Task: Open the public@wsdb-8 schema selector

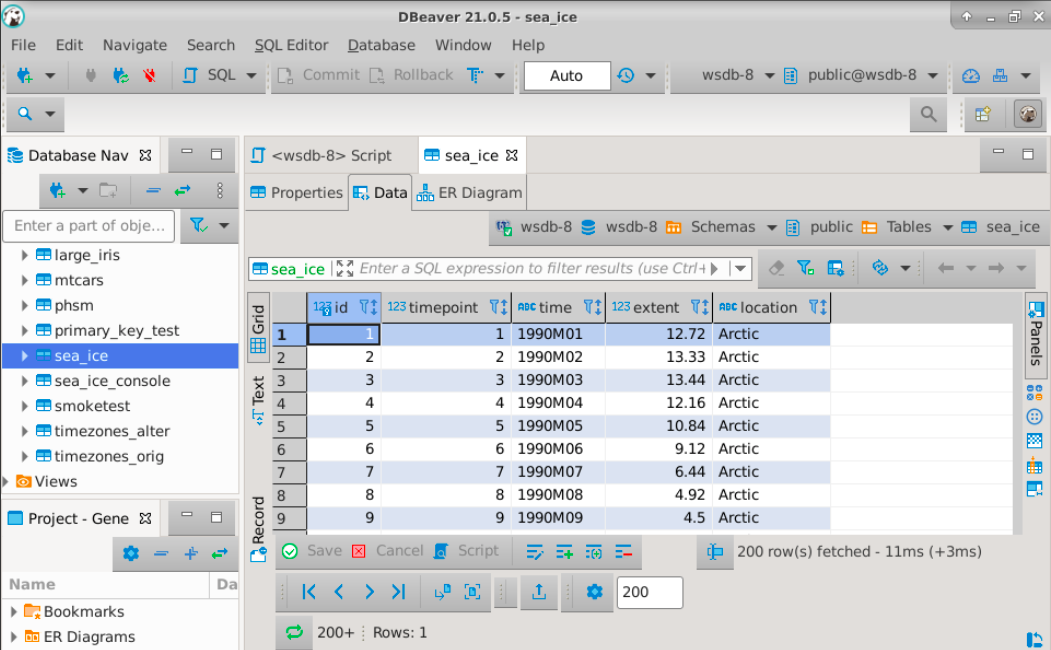Action: (x=861, y=75)
